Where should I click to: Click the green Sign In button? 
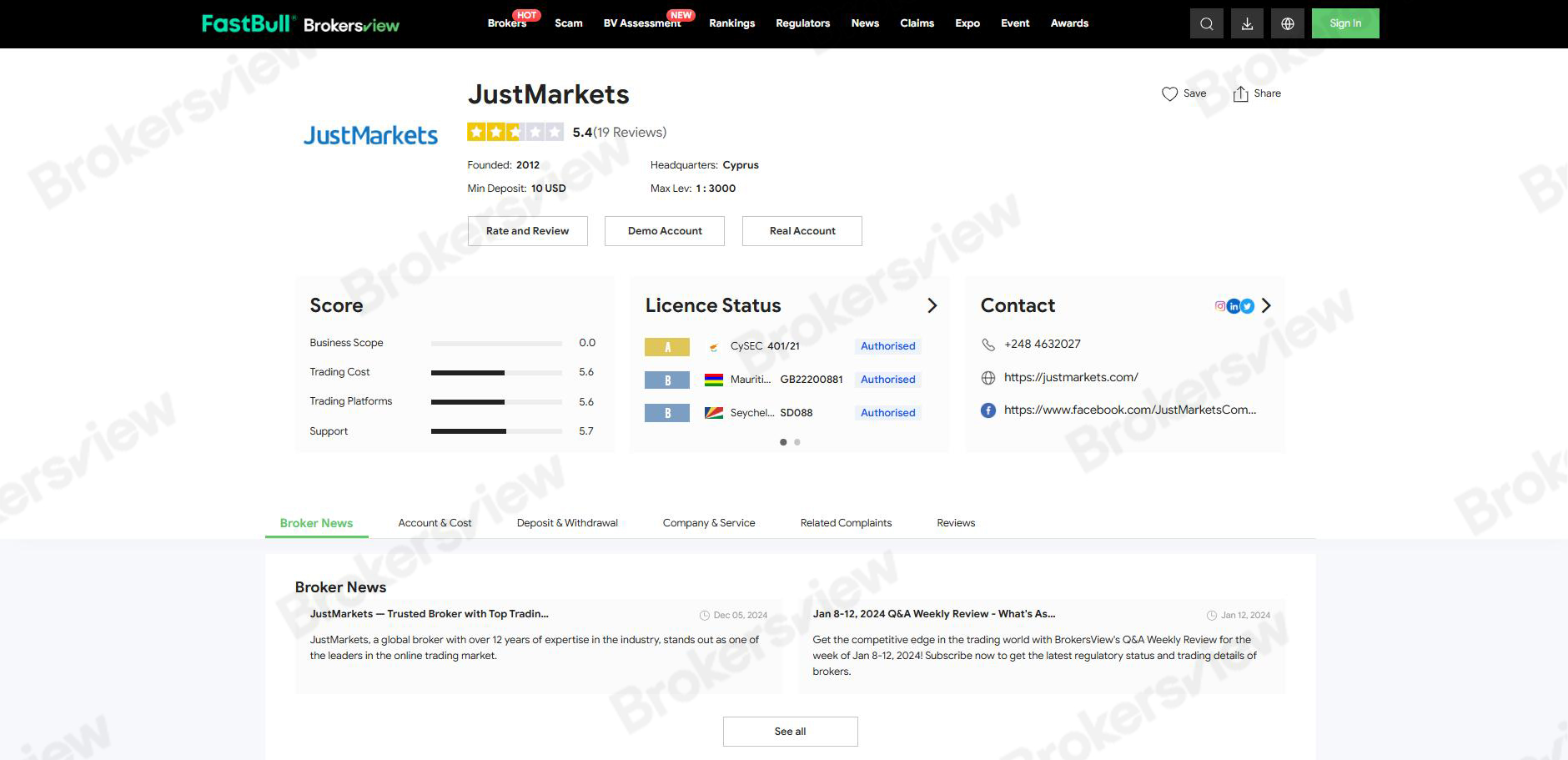[1345, 23]
